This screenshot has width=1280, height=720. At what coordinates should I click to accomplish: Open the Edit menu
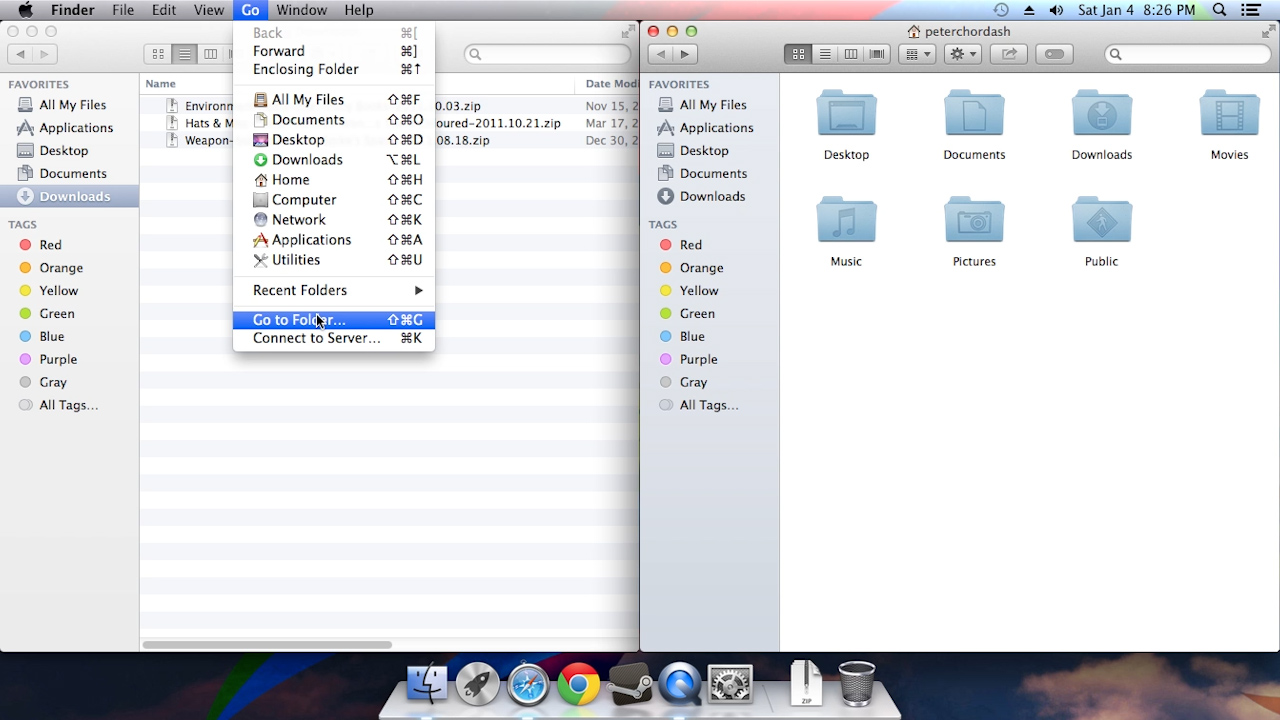click(164, 10)
